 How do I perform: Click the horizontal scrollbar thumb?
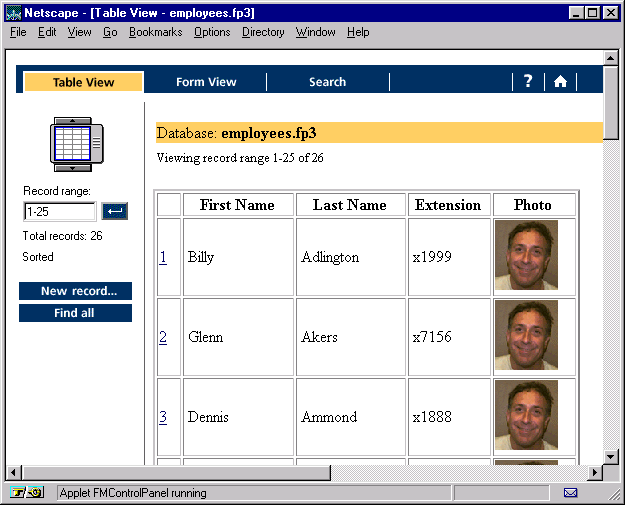coord(176,473)
